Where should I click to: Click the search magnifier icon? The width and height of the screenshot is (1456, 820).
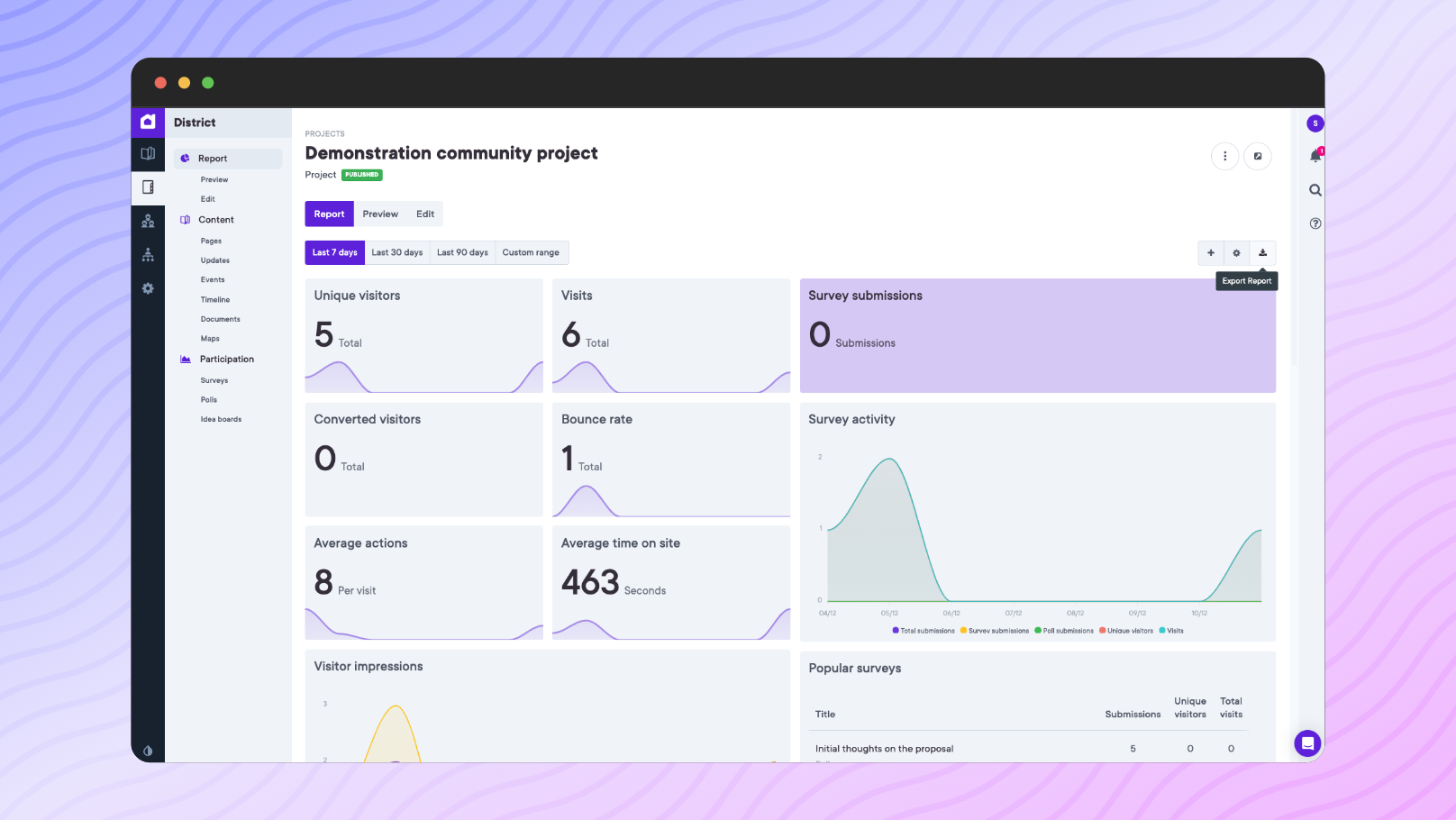[1315, 189]
